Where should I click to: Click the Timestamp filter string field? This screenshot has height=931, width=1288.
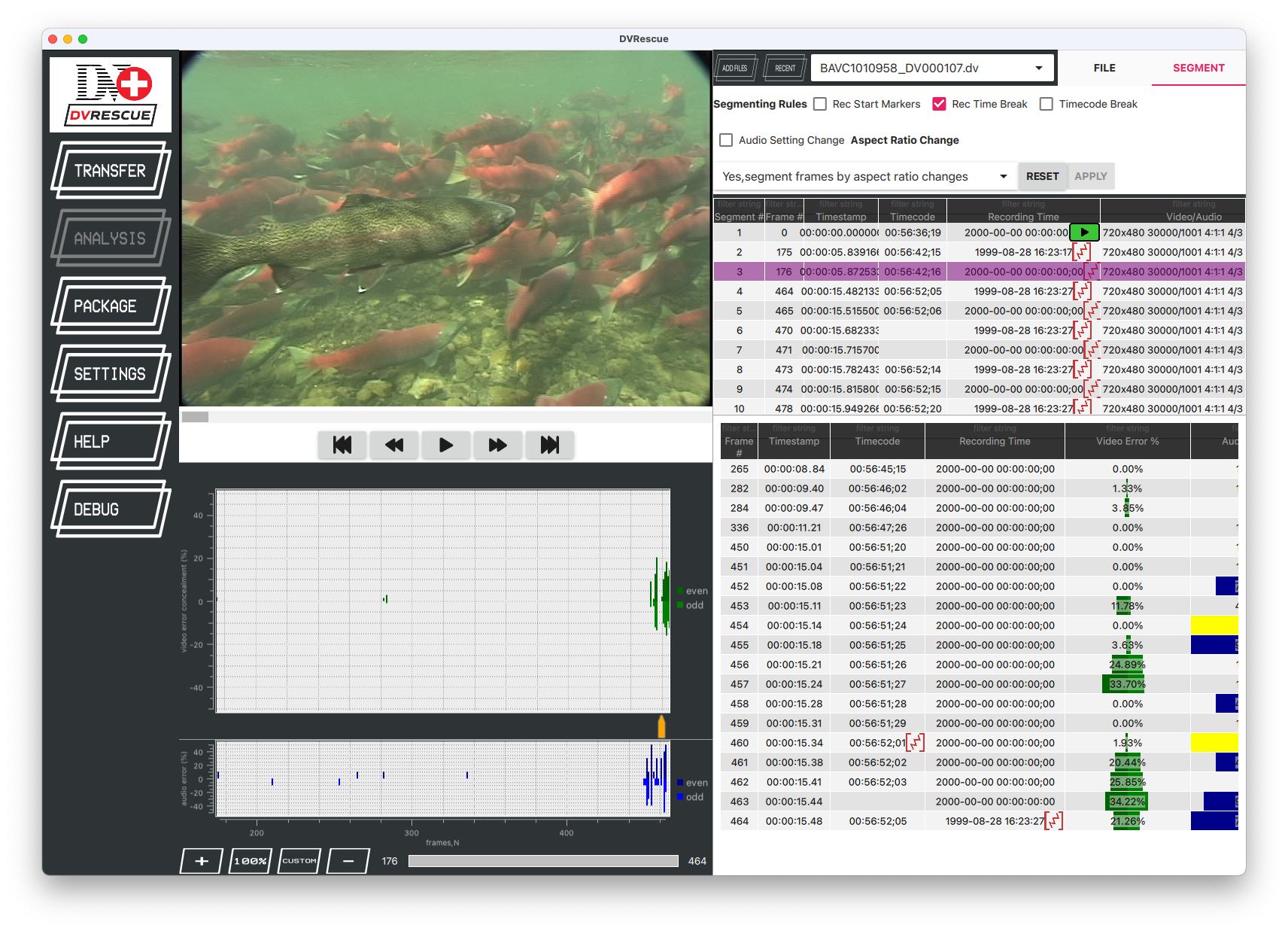click(x=840, y=203)
